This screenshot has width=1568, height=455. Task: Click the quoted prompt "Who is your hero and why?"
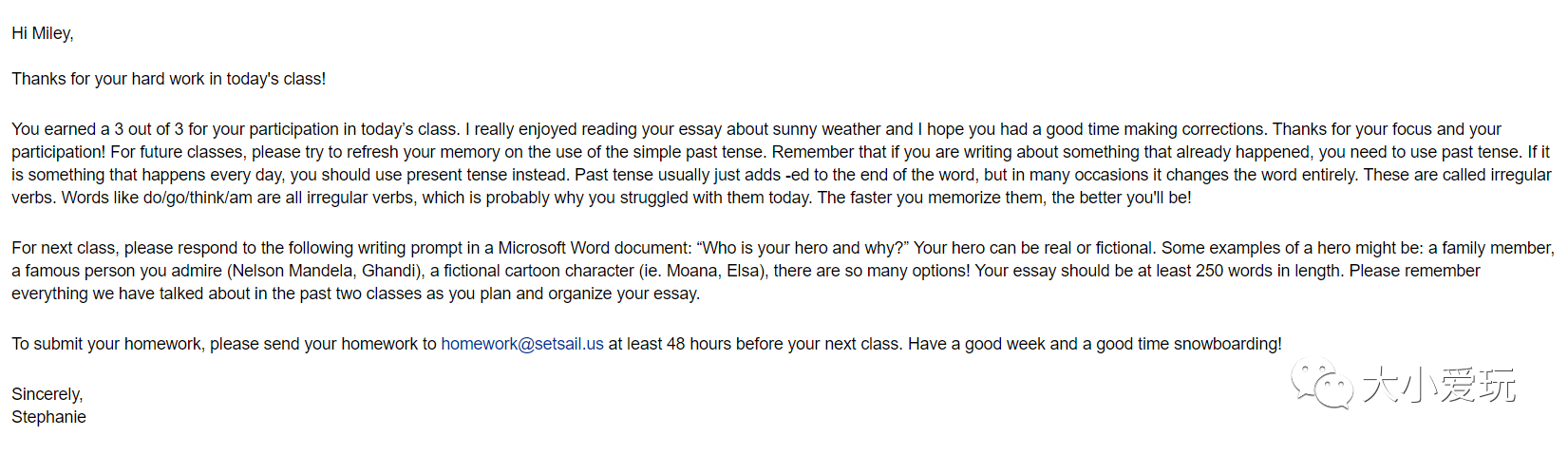point(803,248)
